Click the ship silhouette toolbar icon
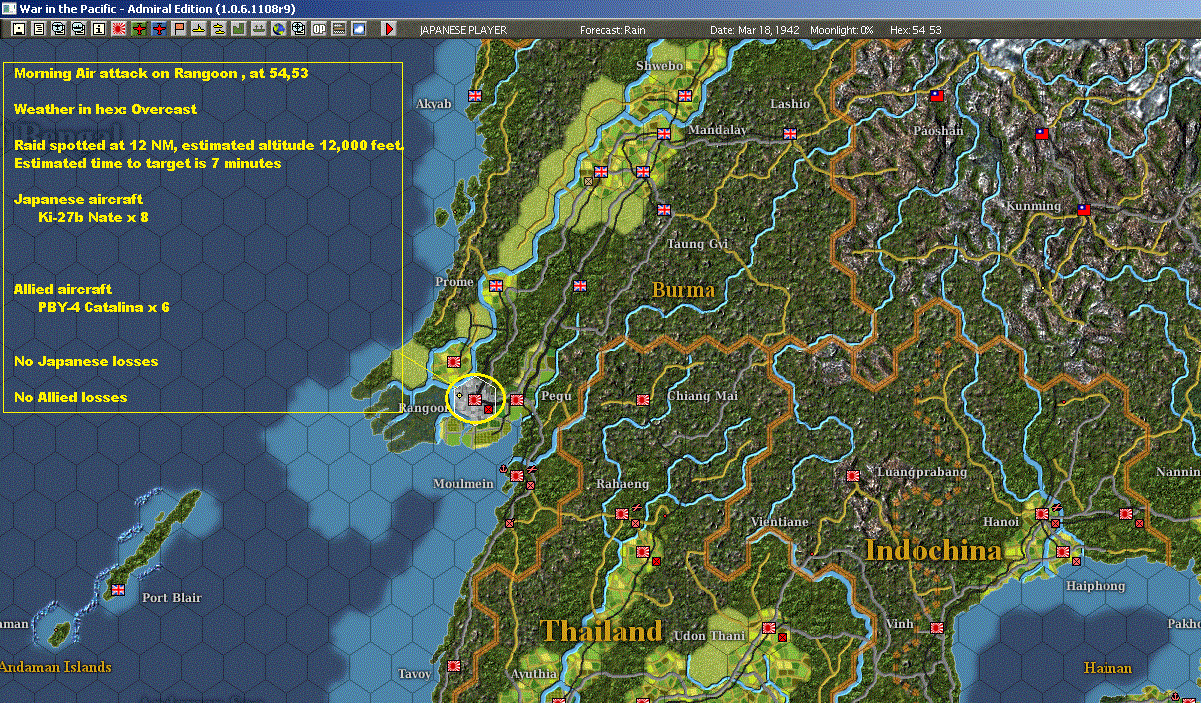 [259, 29]
